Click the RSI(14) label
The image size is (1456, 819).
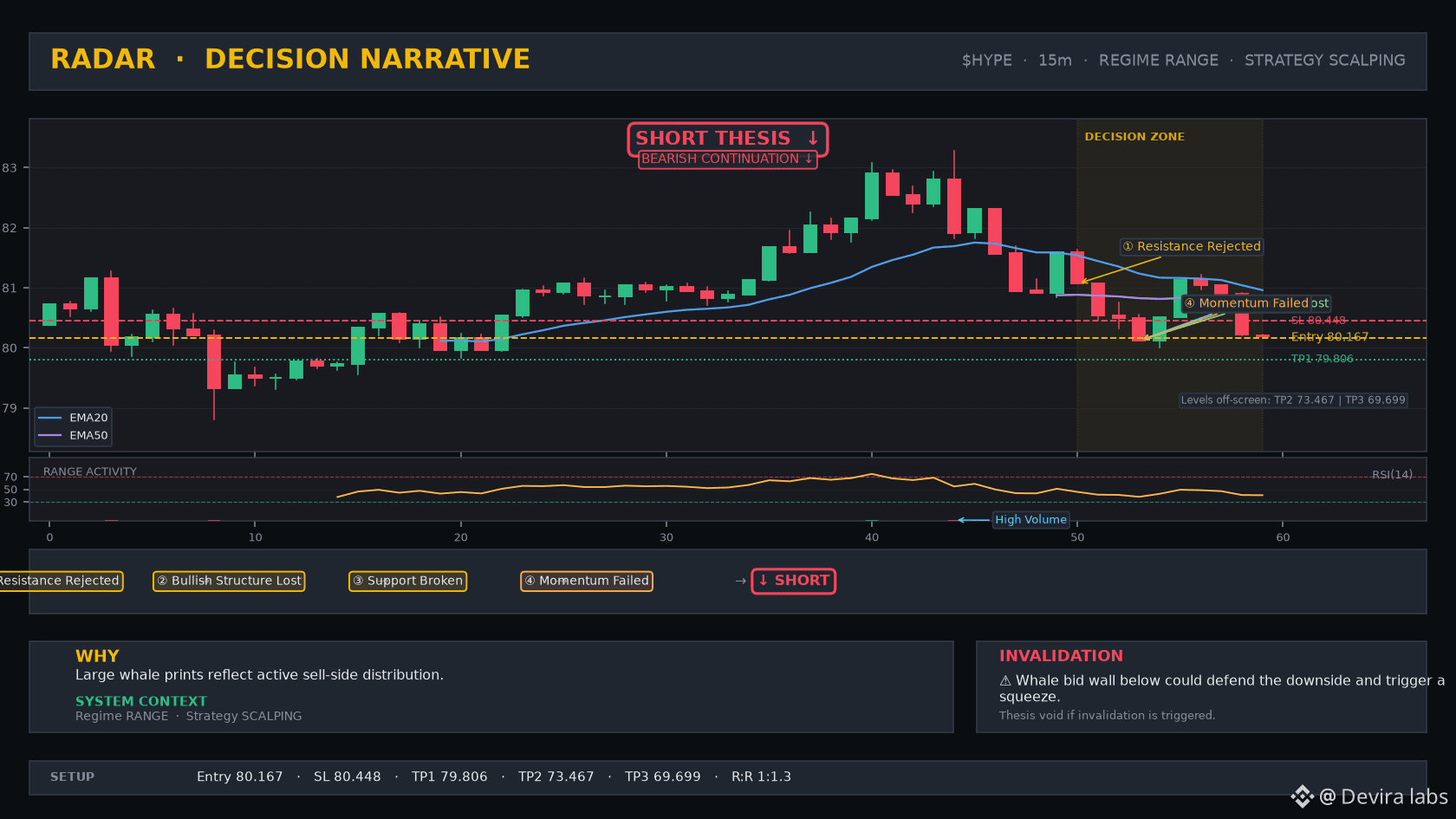pyautogui.click(x=1392, y=475)
